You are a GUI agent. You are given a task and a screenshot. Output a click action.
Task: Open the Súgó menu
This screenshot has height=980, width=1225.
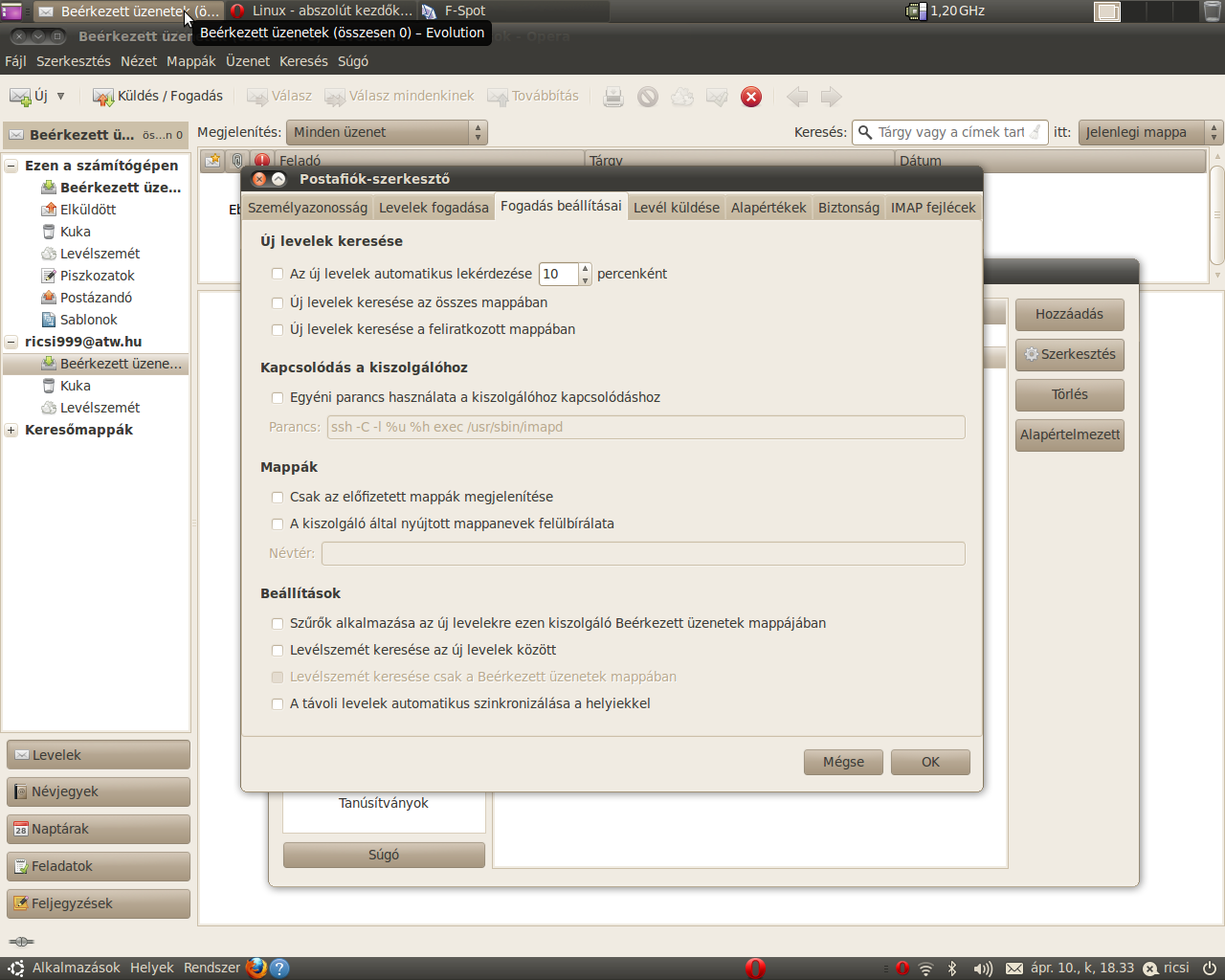coord(353,61)
